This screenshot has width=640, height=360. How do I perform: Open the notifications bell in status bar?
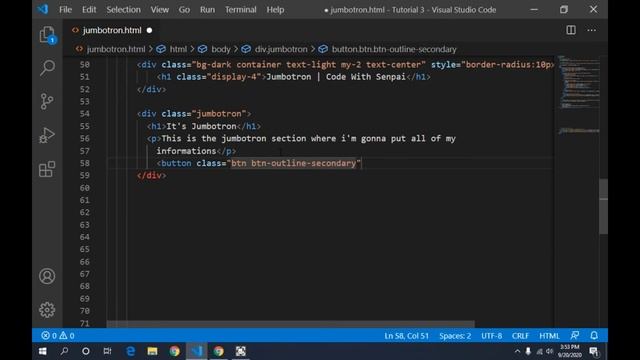(x=594, y=336)
